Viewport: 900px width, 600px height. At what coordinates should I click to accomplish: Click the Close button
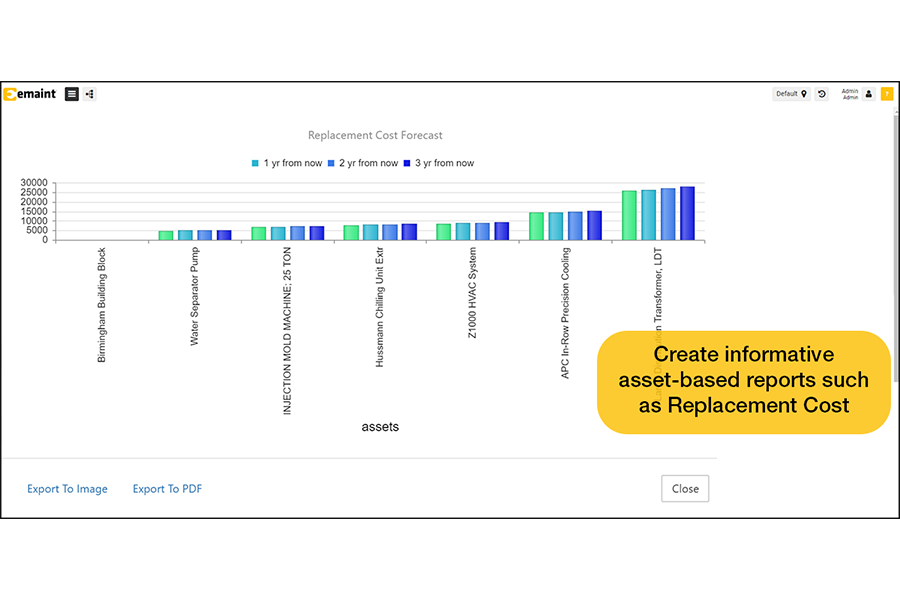click(x=685, y=489)
